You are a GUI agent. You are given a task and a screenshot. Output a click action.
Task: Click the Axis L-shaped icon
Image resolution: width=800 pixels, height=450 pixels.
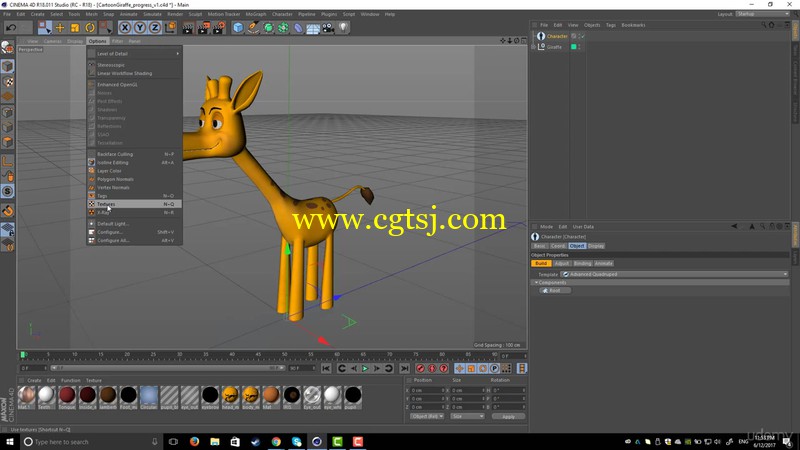pyautogui.click(x=8, y=161)
